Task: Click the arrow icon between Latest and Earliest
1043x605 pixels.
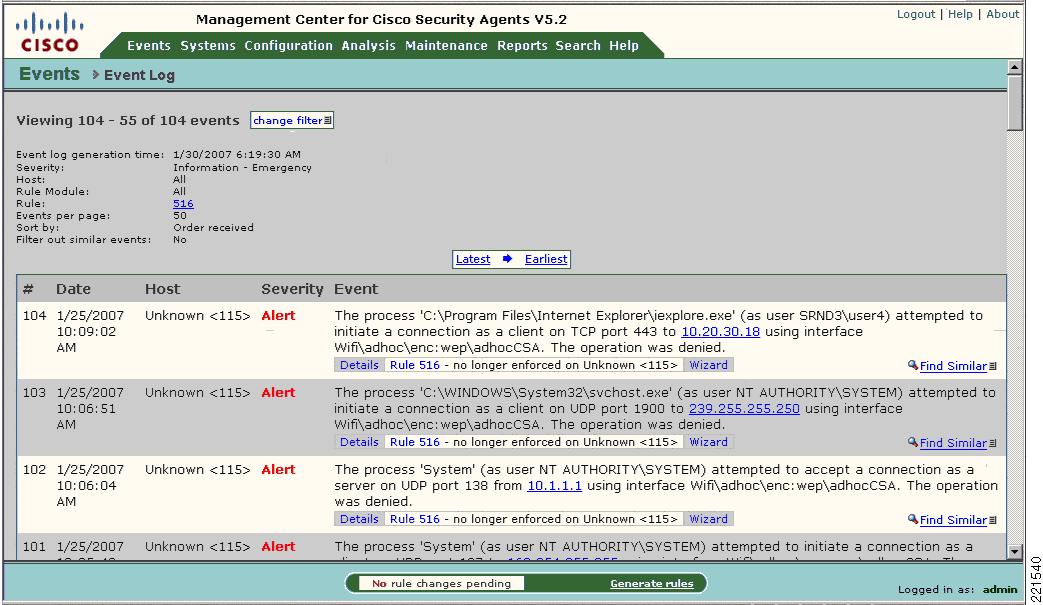Action: 508,259
